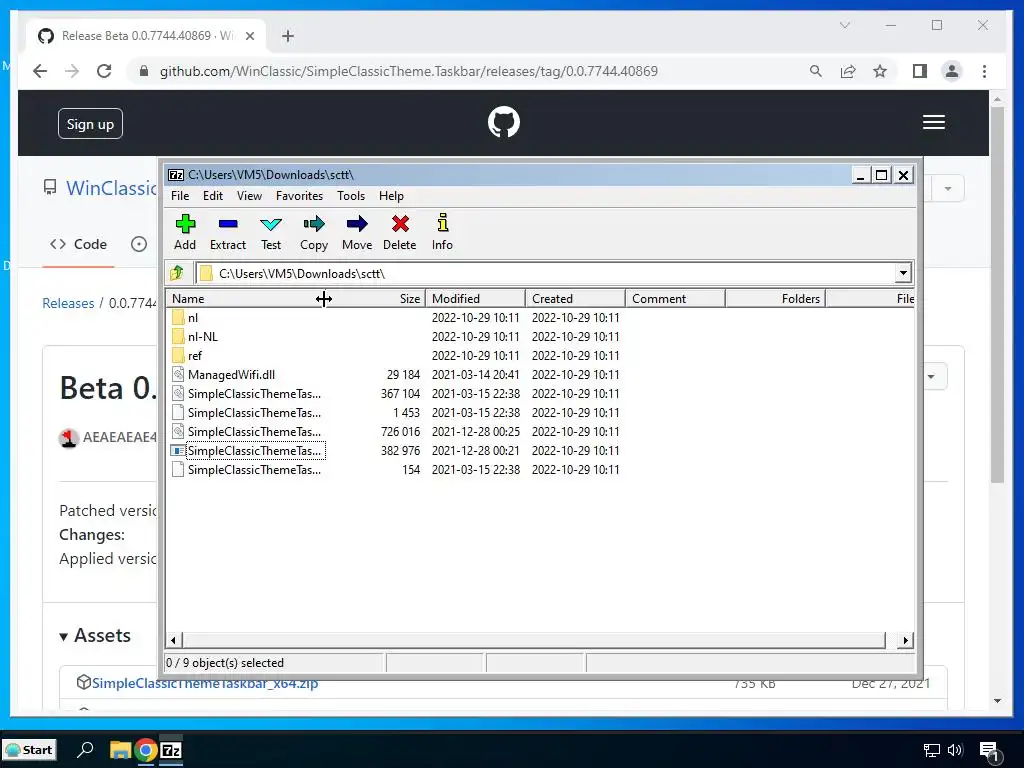Open the Info toolbar icon
1024x768 pixels.
pyautogui.click(x=442, y=232)
